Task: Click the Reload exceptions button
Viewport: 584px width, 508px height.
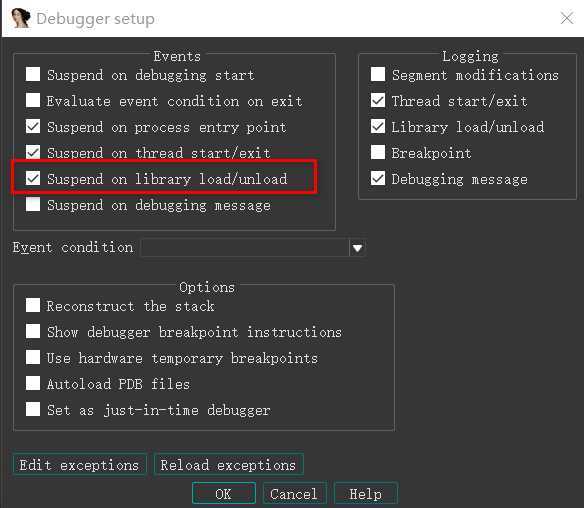Action: 228,464
